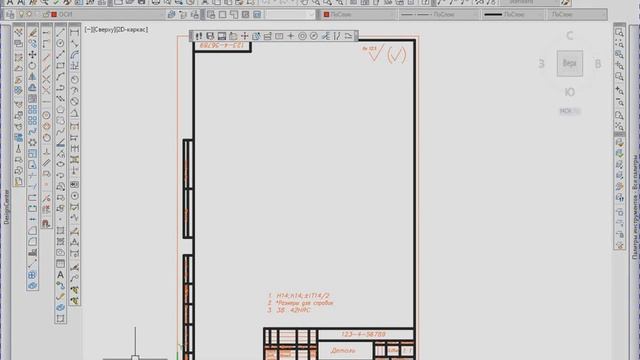Click the Zoom Out icon on right toolbar
Image resolution: width=640 pixels, height=360 pixels.
coord(620,101)
